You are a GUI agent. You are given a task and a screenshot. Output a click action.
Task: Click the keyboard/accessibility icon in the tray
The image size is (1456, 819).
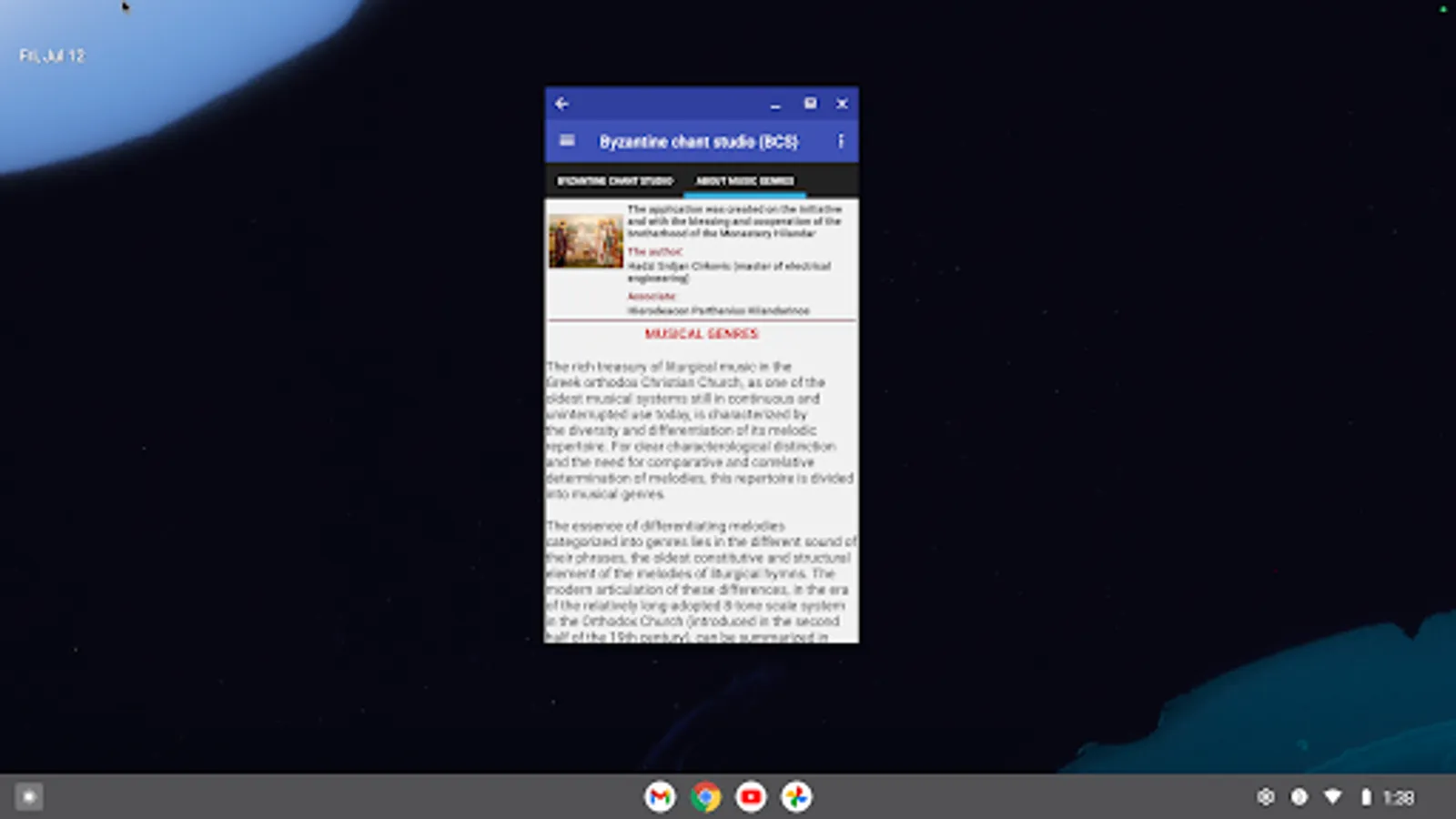[x=1297, y=796]
